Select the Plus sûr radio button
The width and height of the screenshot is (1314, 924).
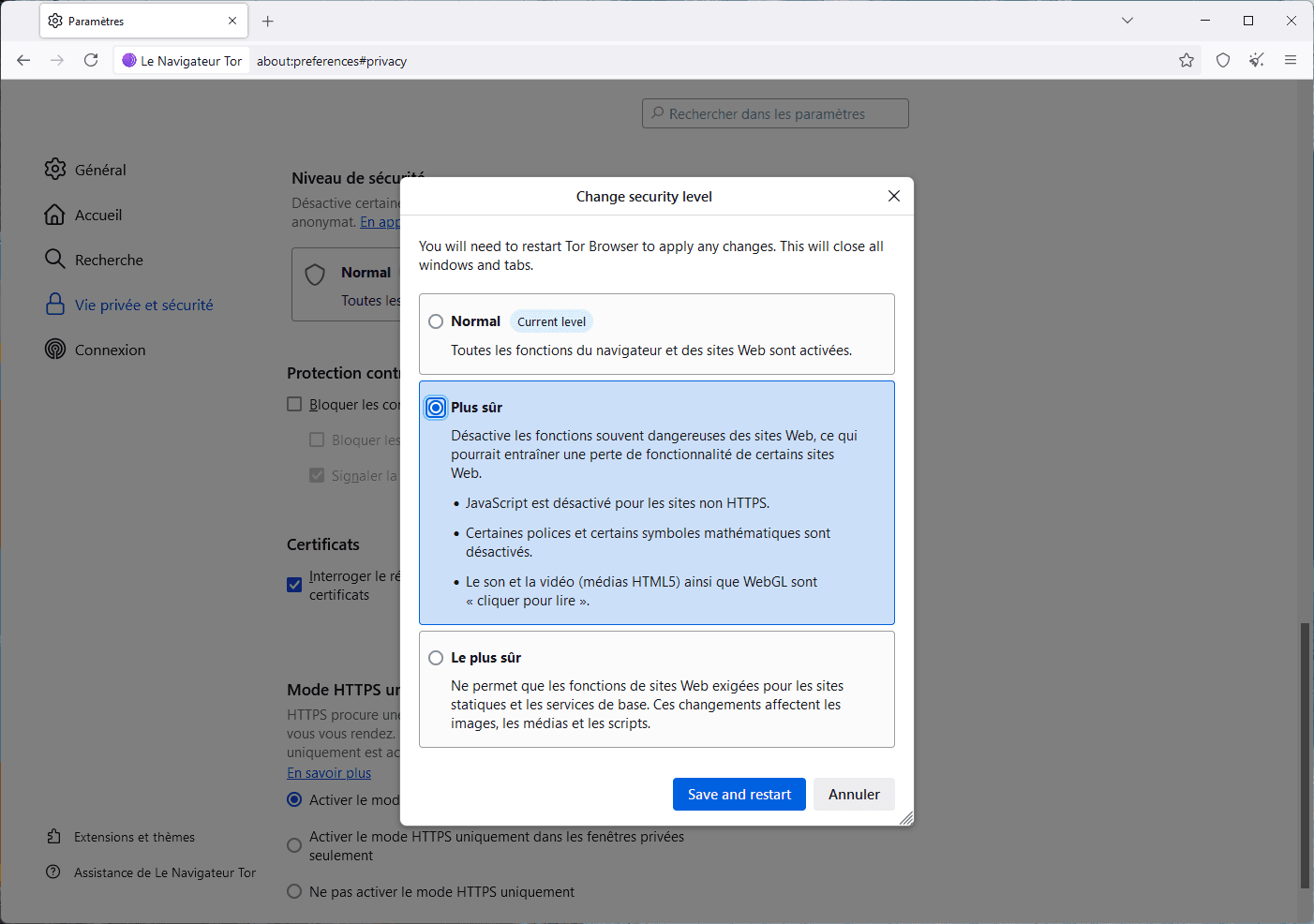coord(436,408)
